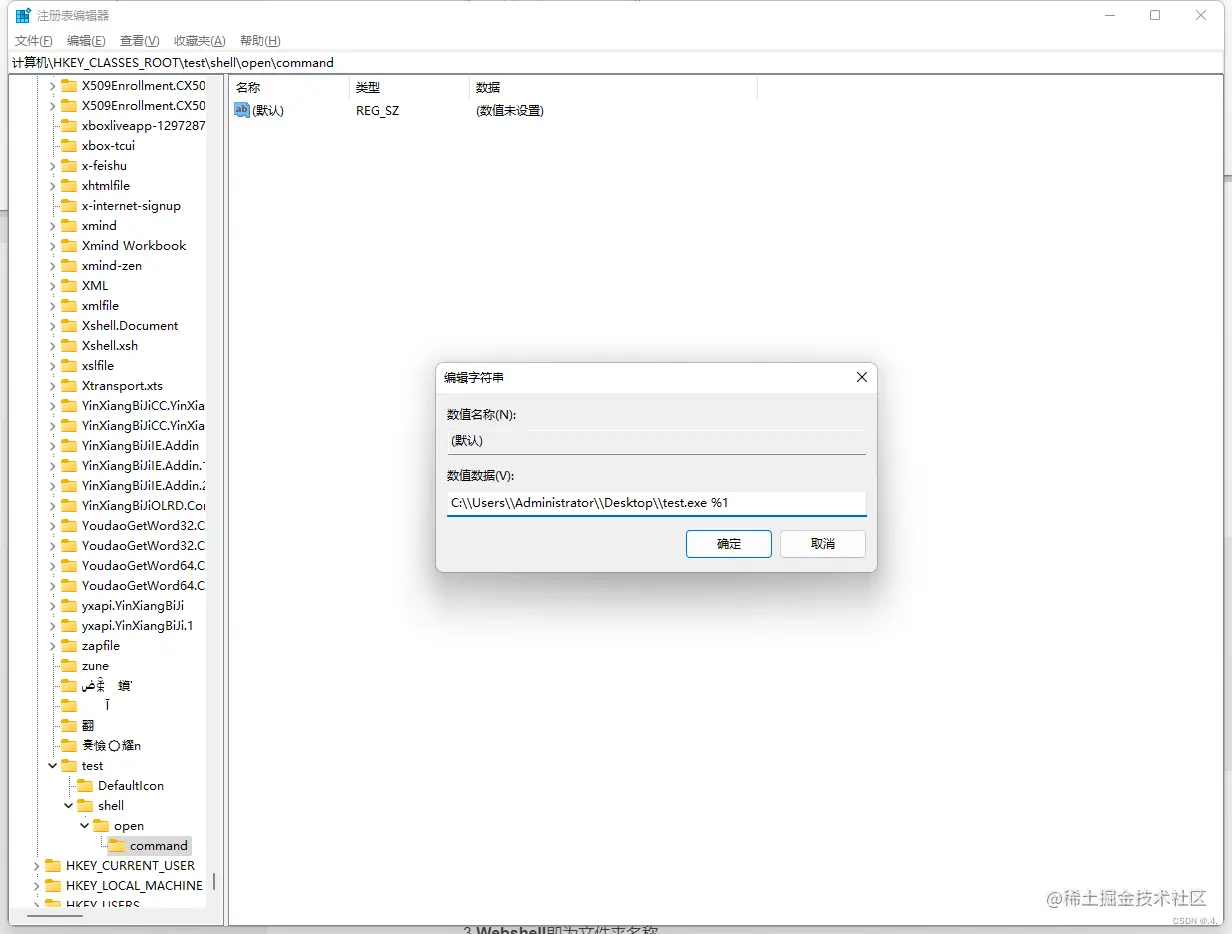Expand the HKEY_LOCAL_MACHINE hive

(37, 886)
